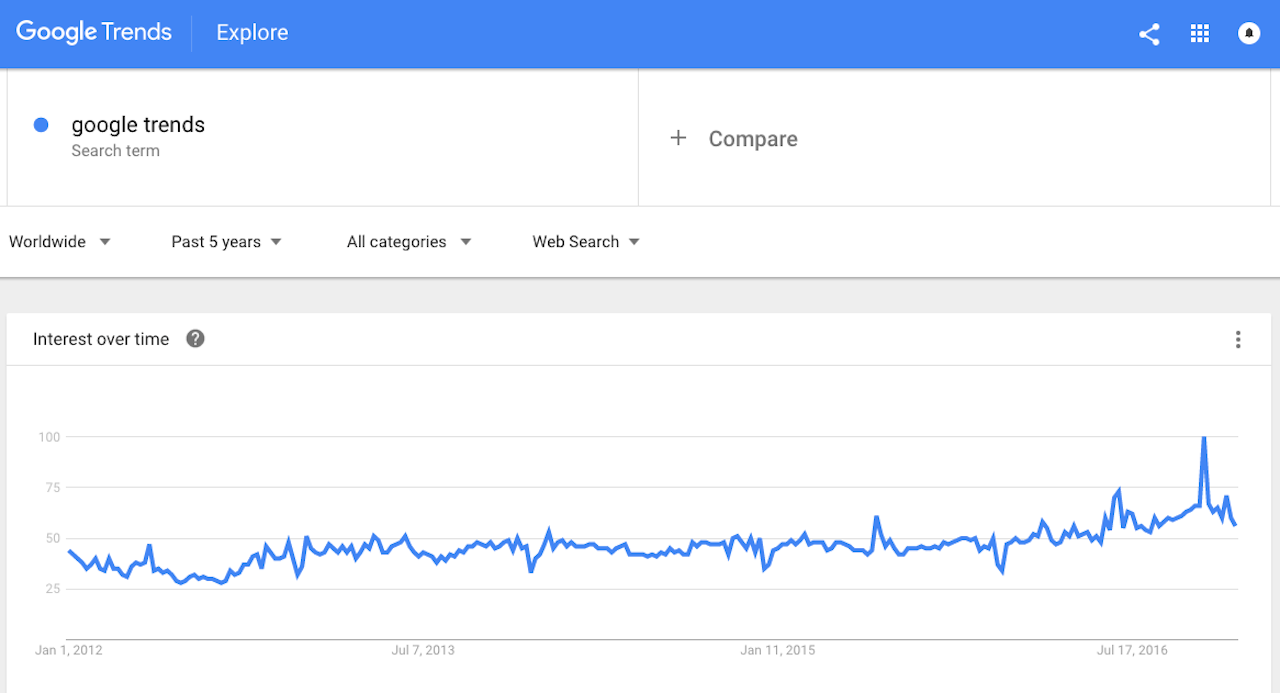Screen dimensions: 1280x693
Task: Select the Explore header item
Action: pyautogui.click(x=251, y=32)
